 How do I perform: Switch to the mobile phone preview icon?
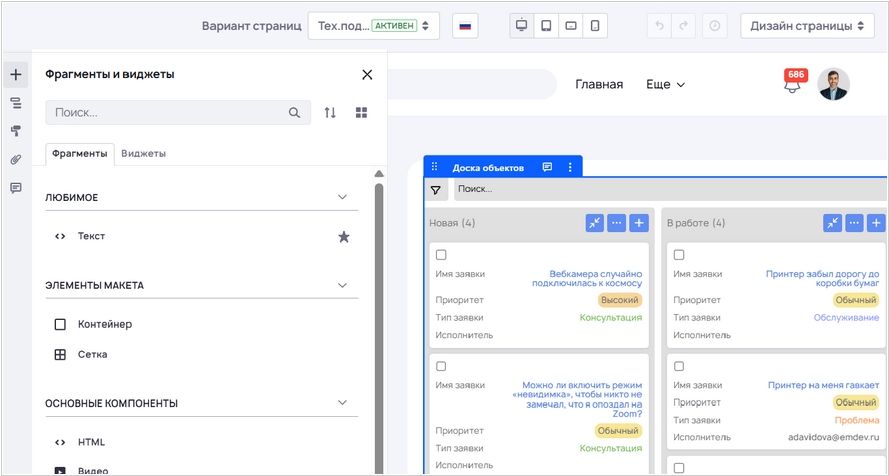click(x=595, y=26)
